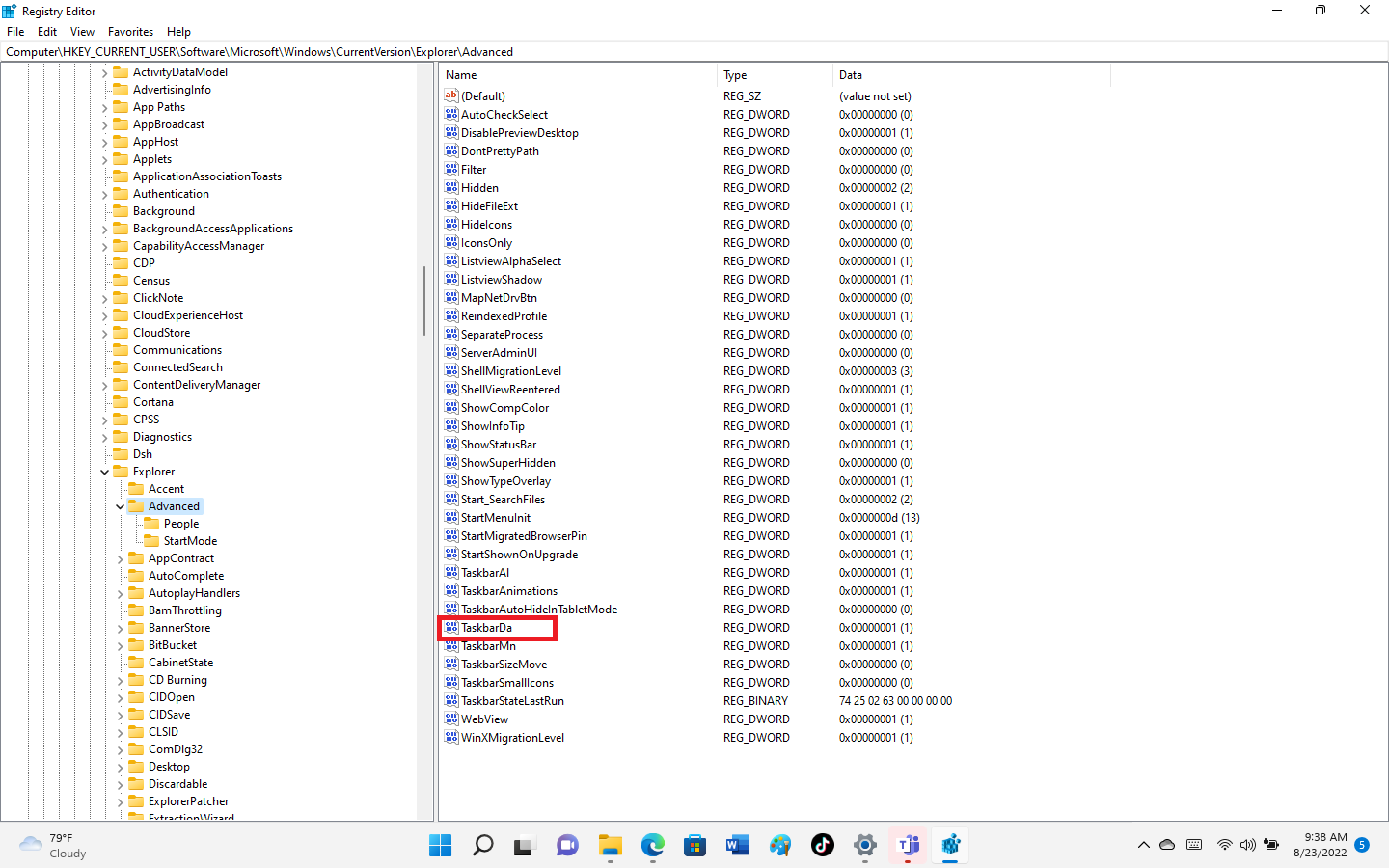Open the File menu
Viewport: 1389px width, 868px height.
(x=15, y=32)
